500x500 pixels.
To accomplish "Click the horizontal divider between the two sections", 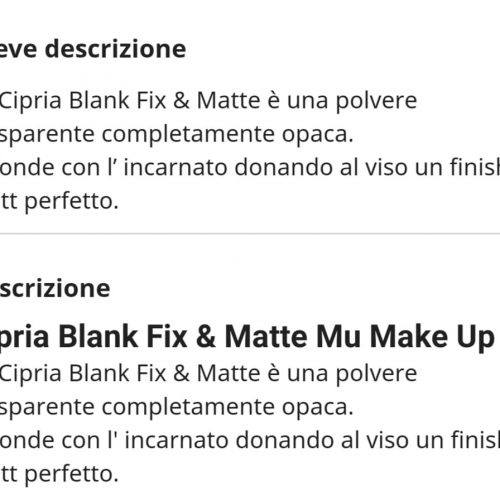I will tap(250, 234).
